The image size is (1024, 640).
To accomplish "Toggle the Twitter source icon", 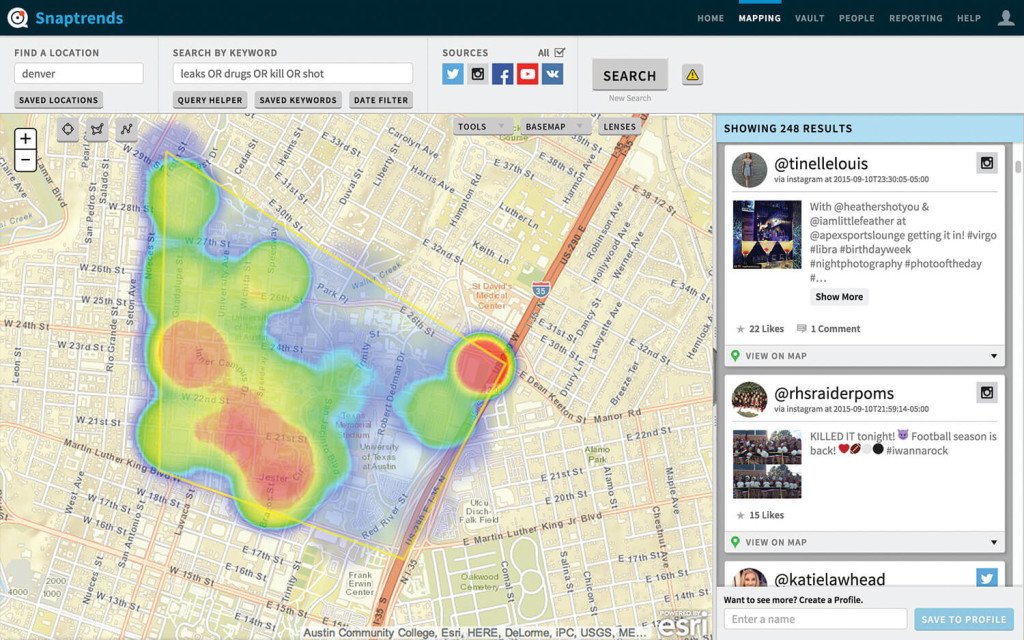I will tap(453, 74).
